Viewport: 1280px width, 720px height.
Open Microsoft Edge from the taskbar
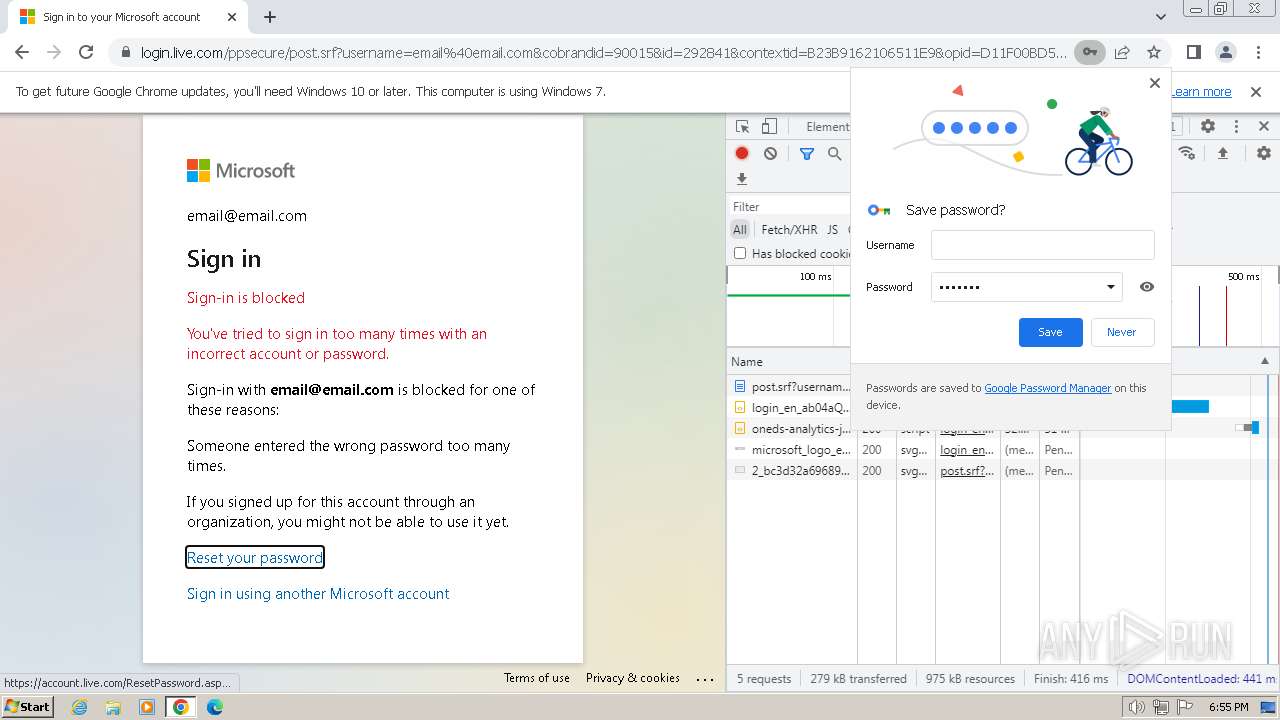point(215,707)
